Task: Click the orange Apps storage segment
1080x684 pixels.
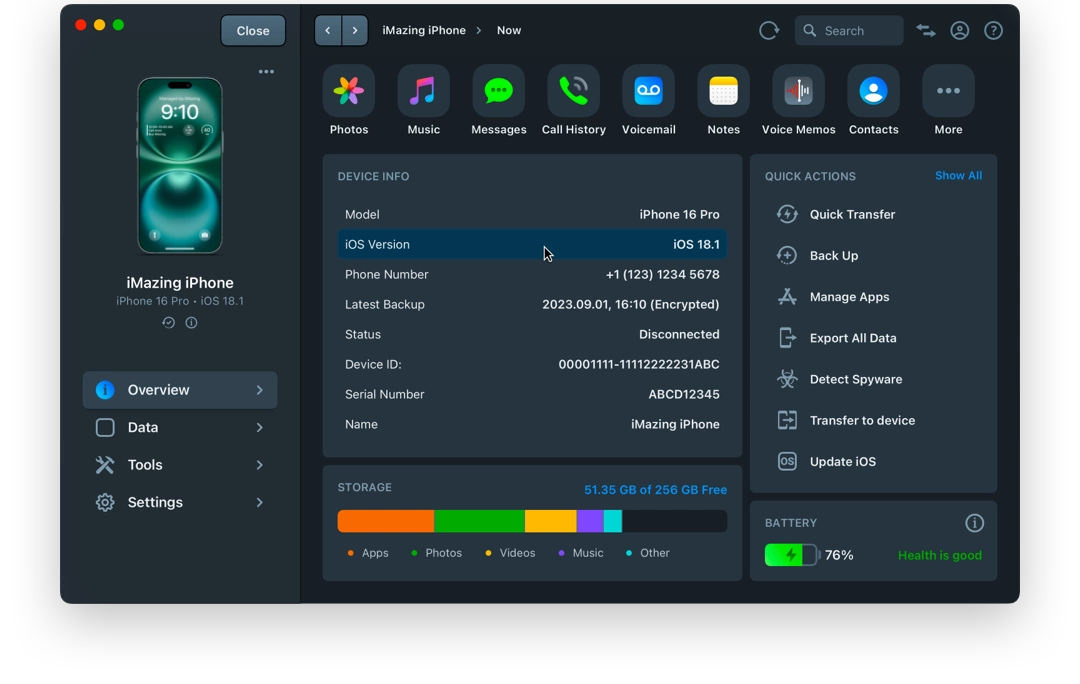Action: pos(385,521)
